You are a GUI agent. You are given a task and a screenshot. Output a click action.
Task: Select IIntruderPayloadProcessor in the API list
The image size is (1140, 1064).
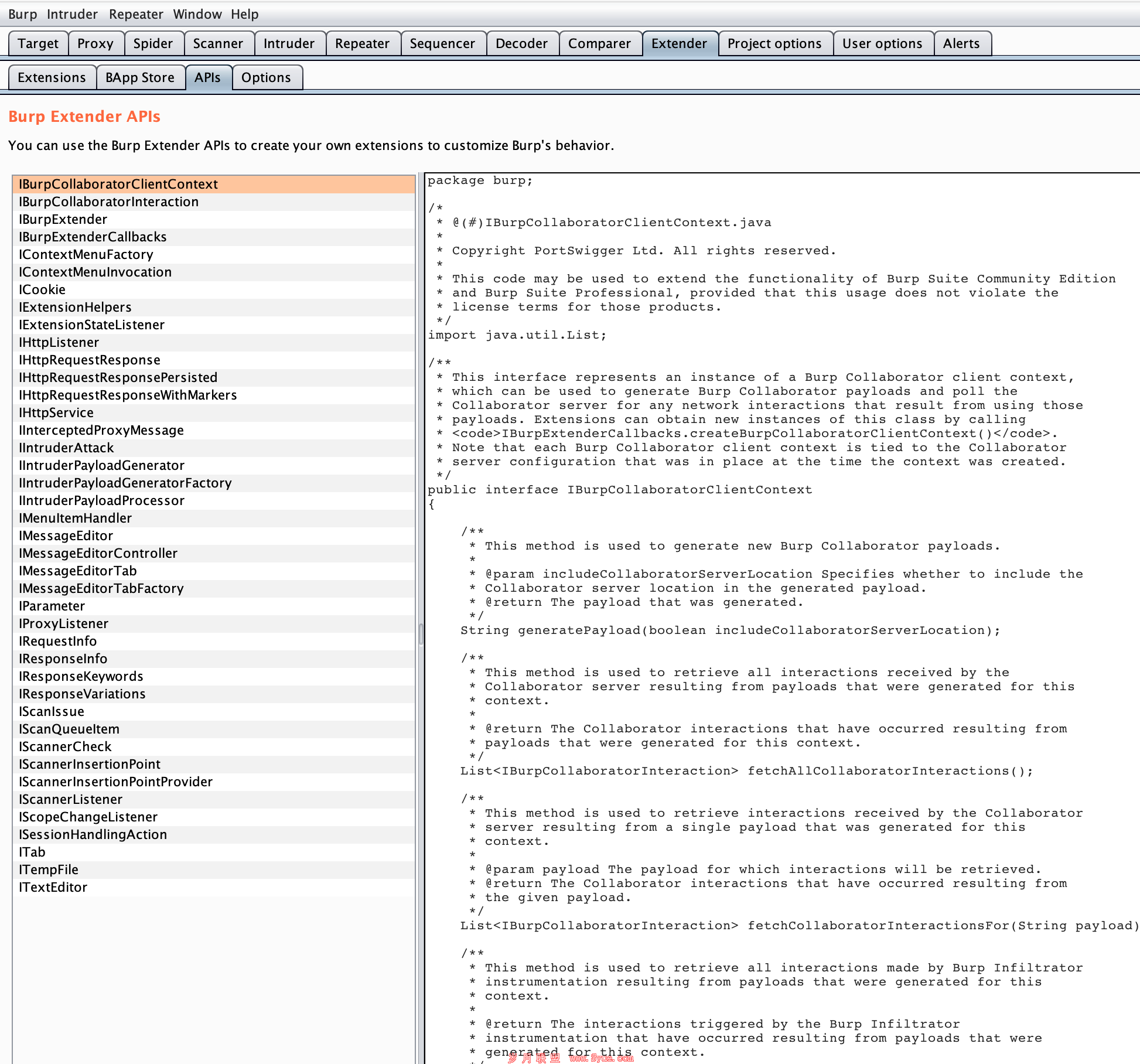coord(214,500)
